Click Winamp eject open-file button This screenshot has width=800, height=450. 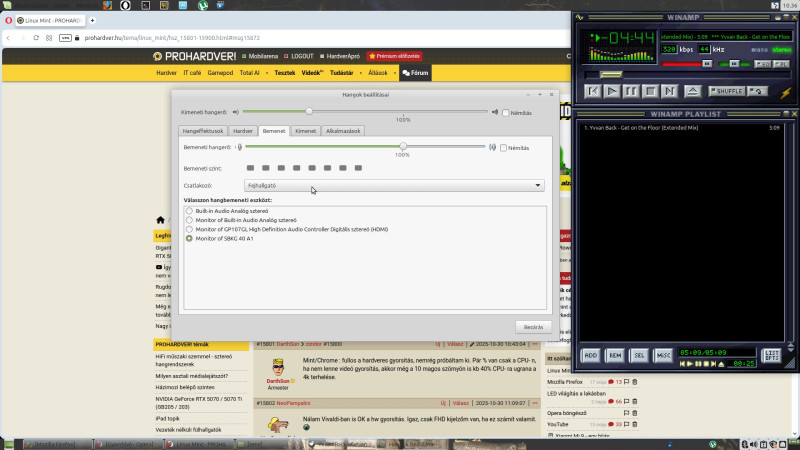pyautogui.click(x=692, y=91)
